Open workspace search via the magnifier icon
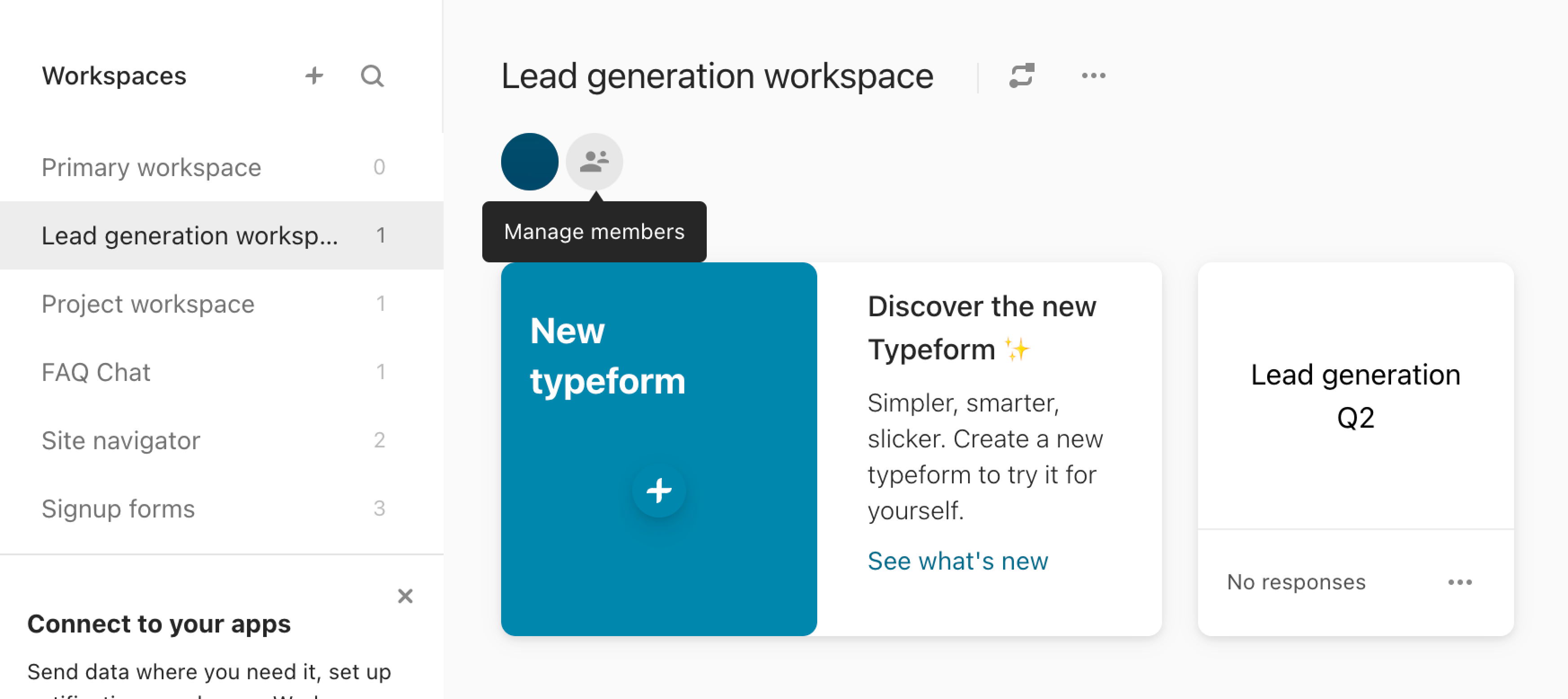The width and height of the screenshot is (1568, 699). (372, 76)
